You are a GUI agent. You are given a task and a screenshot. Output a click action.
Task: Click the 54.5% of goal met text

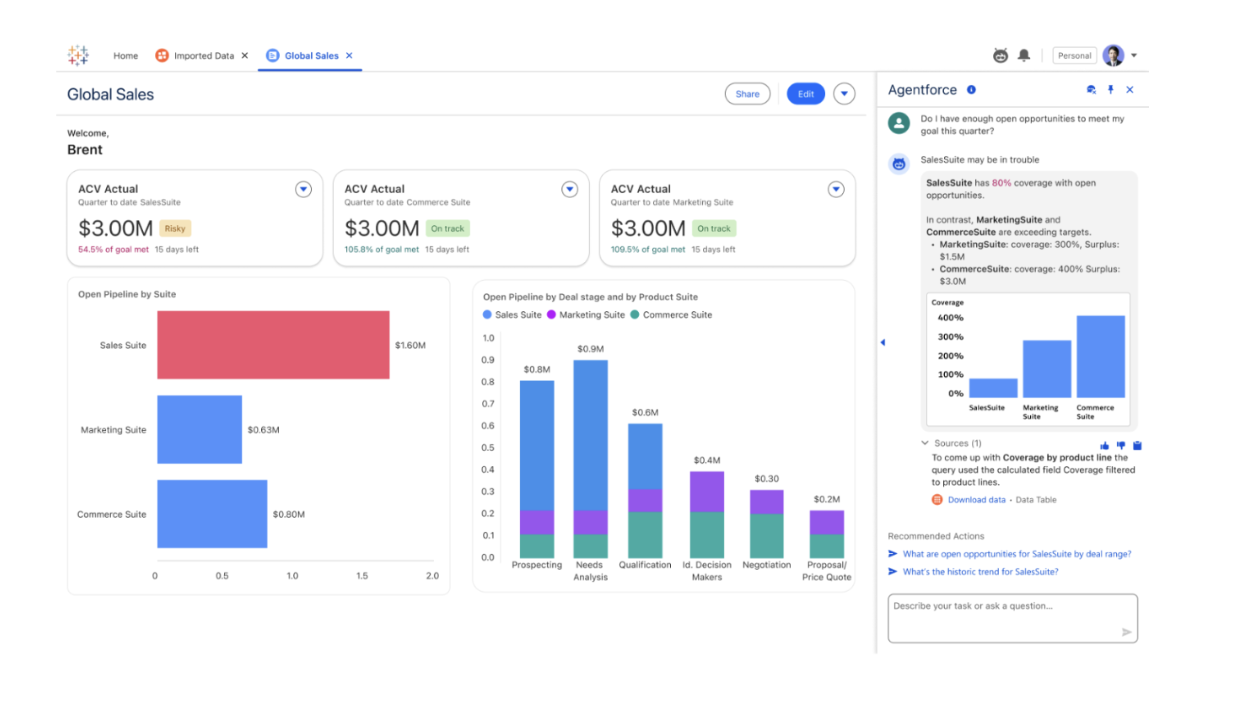(114, 249)
